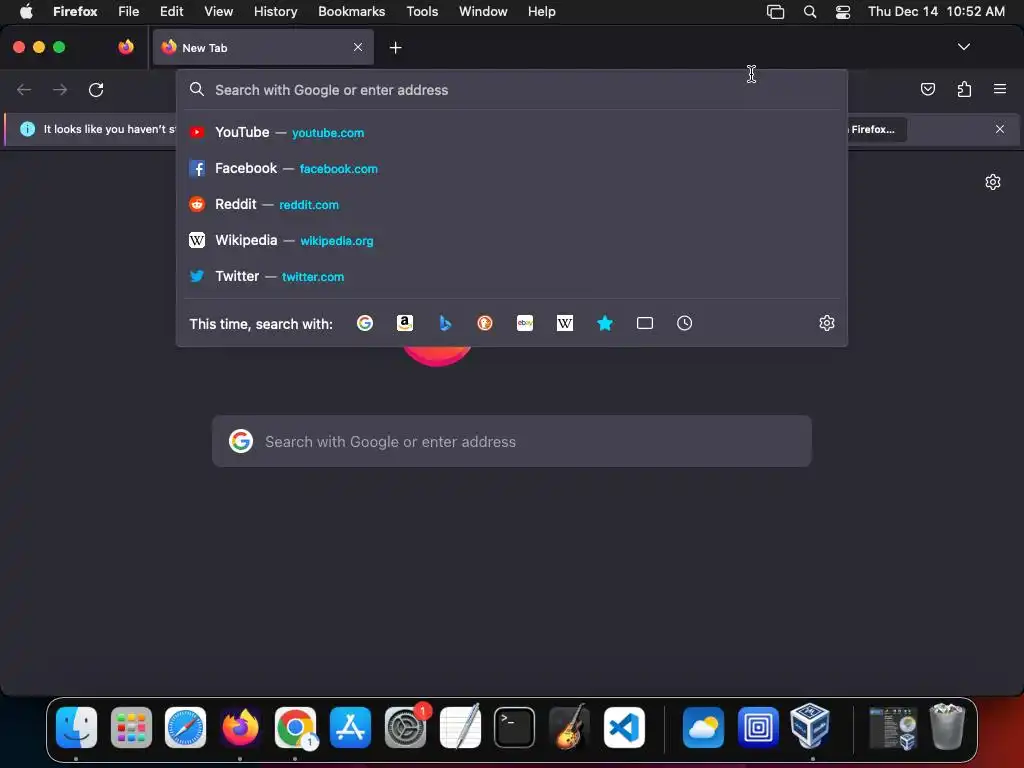Dismiss the notification bar with X
This screenshot has width=1024, height=768.
1000,129
